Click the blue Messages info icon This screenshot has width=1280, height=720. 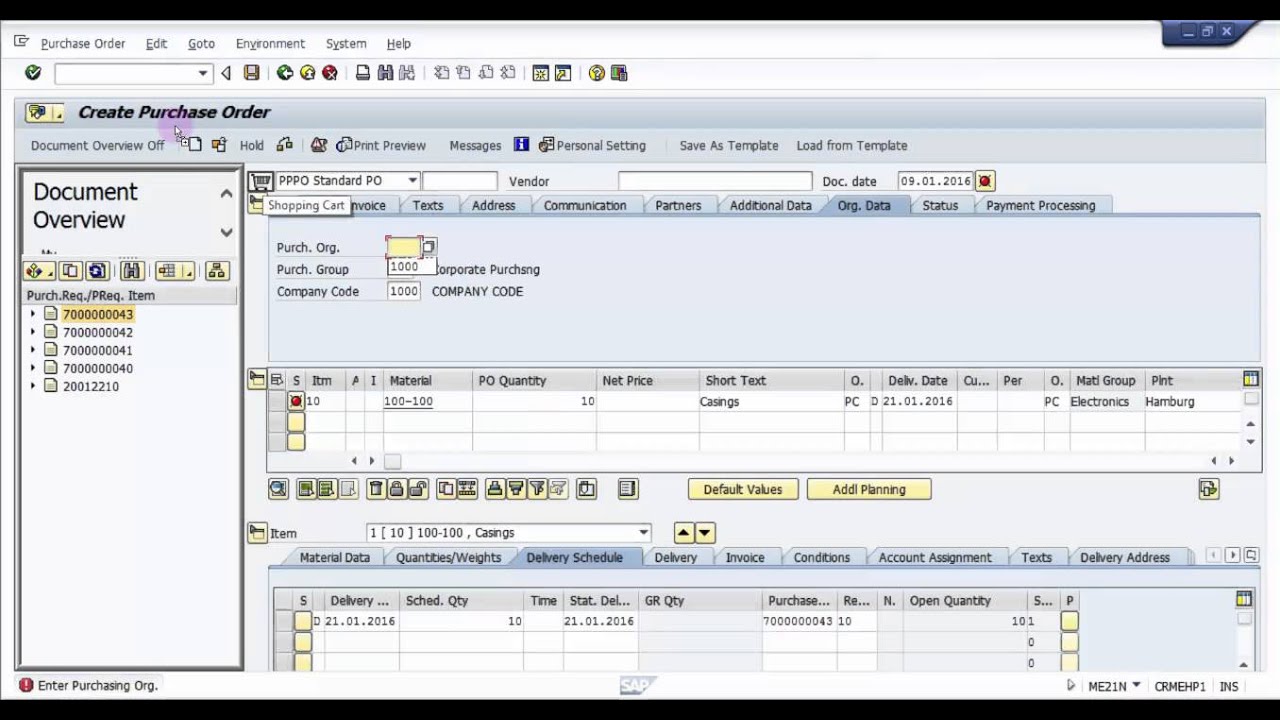[521, 145]
